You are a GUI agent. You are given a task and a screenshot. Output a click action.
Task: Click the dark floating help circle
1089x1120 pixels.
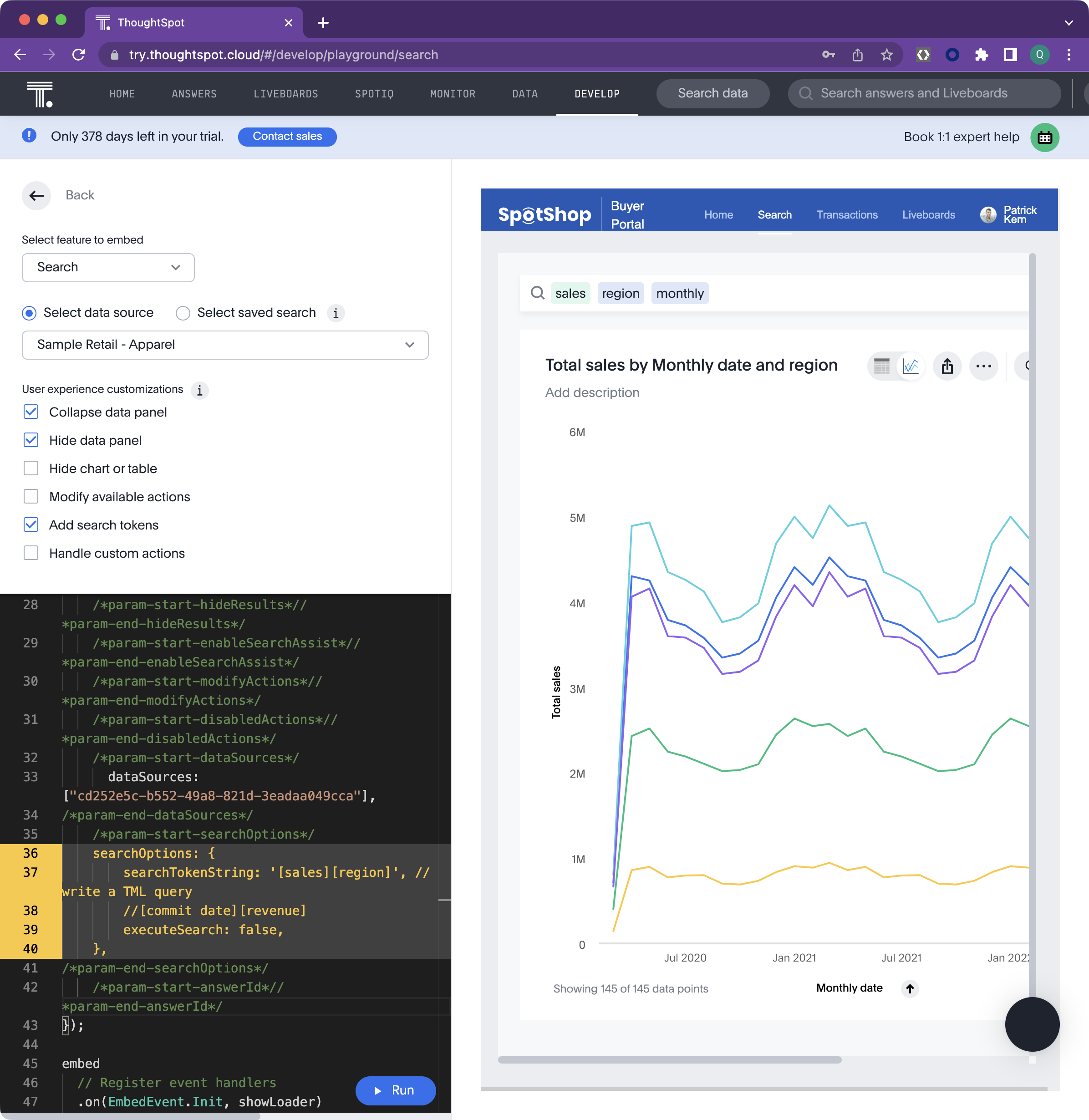(1033, 1024)
